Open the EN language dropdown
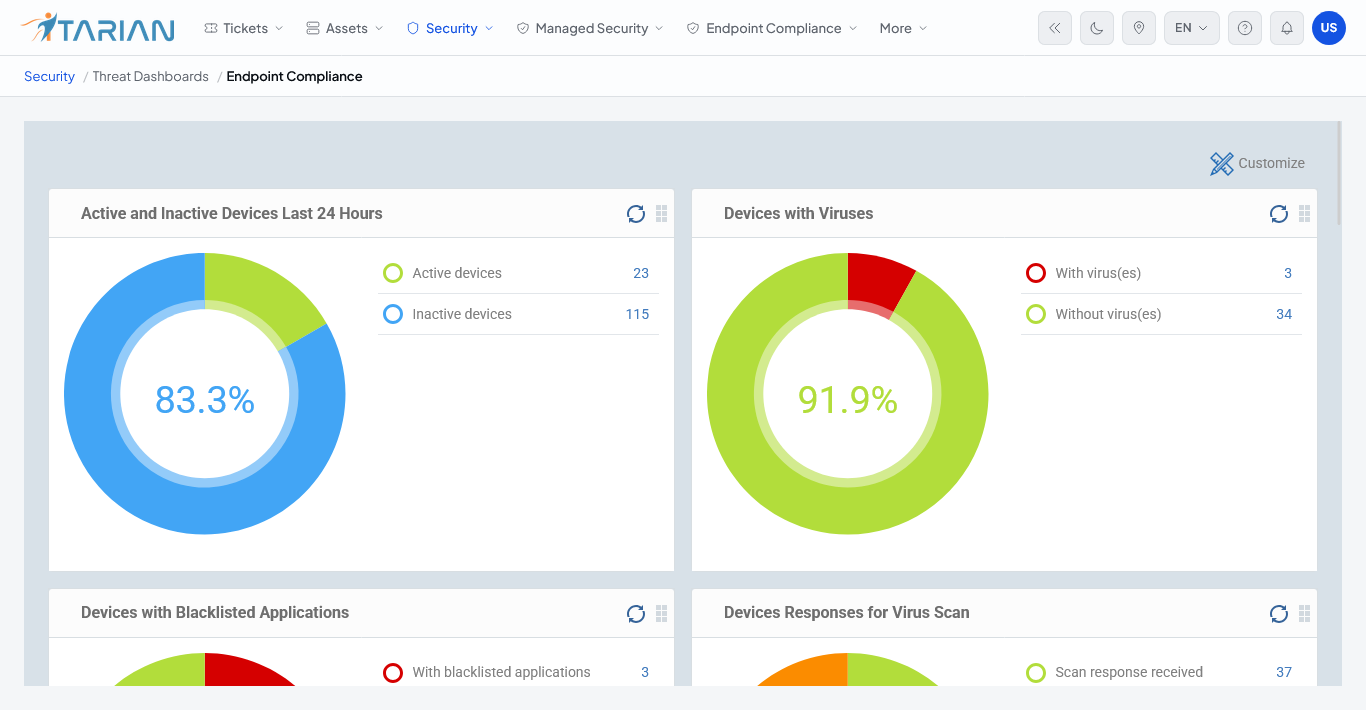The width and height of the screenshot is (1366, 710). [x=1192, y=28]
